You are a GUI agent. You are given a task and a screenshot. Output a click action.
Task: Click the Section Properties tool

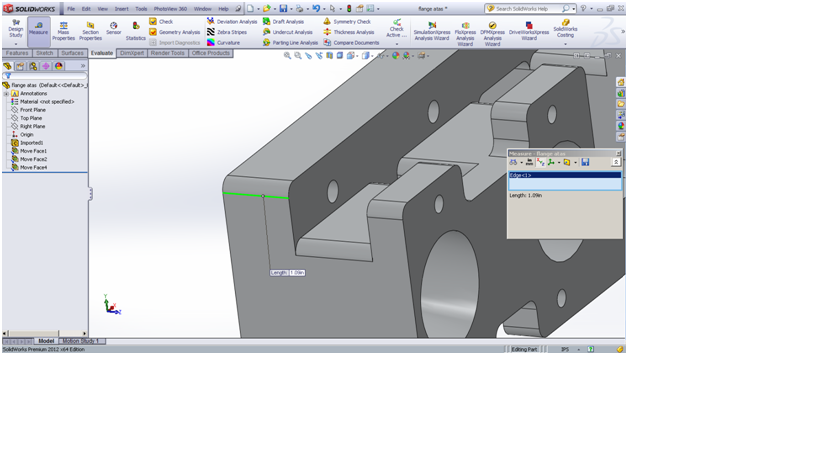[x=90, y=30]
